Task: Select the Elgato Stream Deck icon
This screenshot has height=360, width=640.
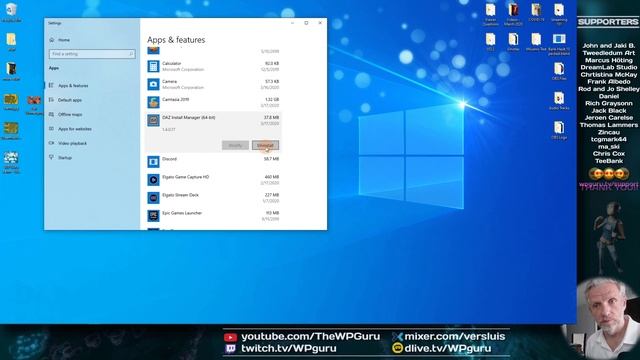Action: click(x=153, y=198)
